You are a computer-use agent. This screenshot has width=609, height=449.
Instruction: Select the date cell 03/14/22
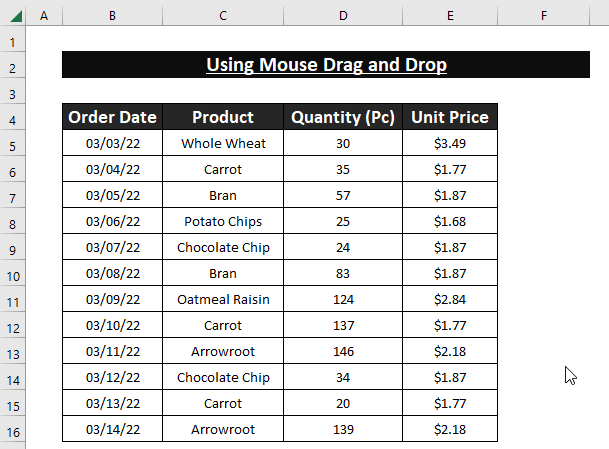pyautogui.click(x=112, y=429)
